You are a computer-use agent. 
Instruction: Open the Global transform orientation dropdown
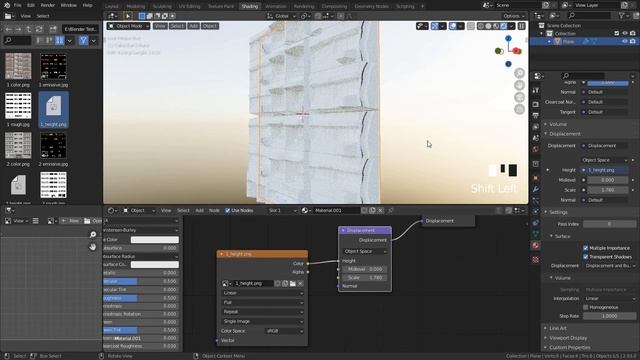(x=281, y=16)
